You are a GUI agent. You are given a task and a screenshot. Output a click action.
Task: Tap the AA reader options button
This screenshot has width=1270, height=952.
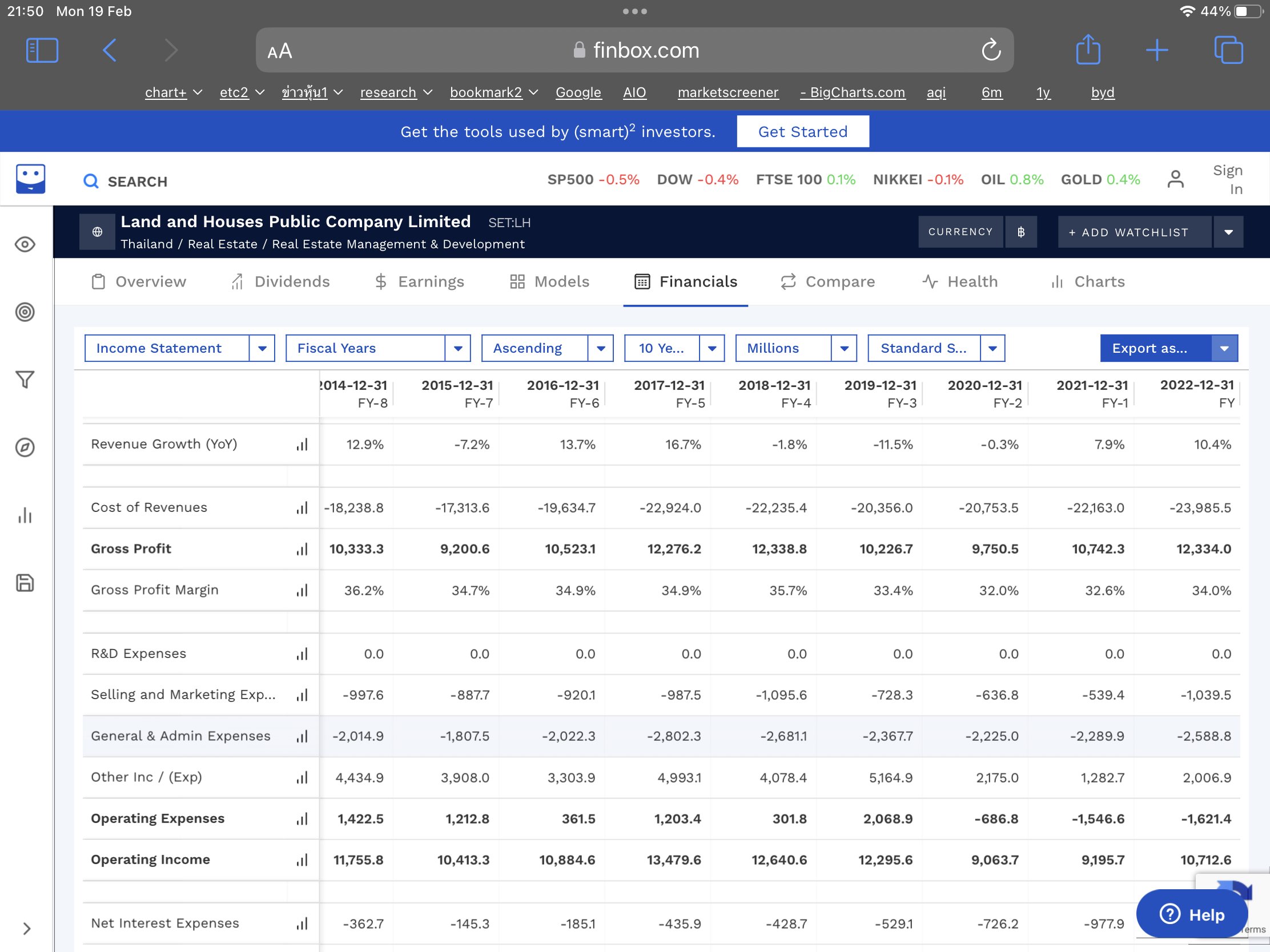280,51
